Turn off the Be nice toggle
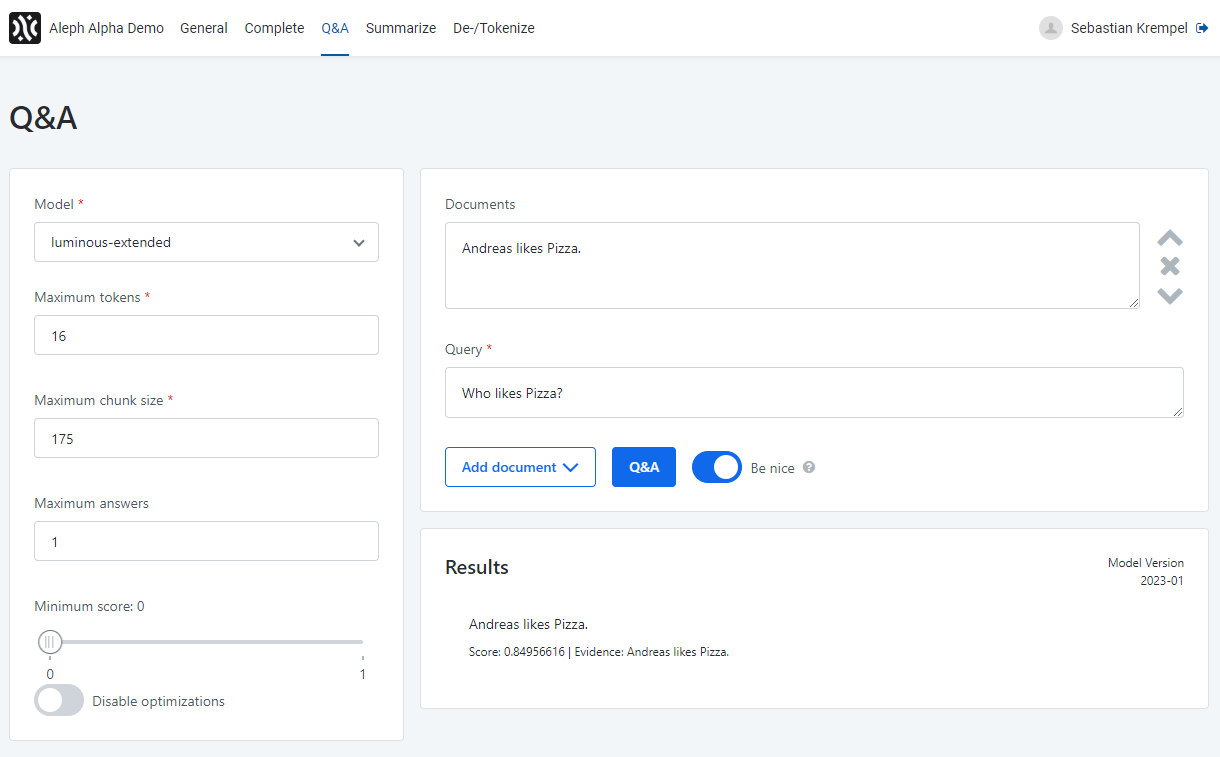Screen dimensions: 1220x757 click(x=716, y=467)
